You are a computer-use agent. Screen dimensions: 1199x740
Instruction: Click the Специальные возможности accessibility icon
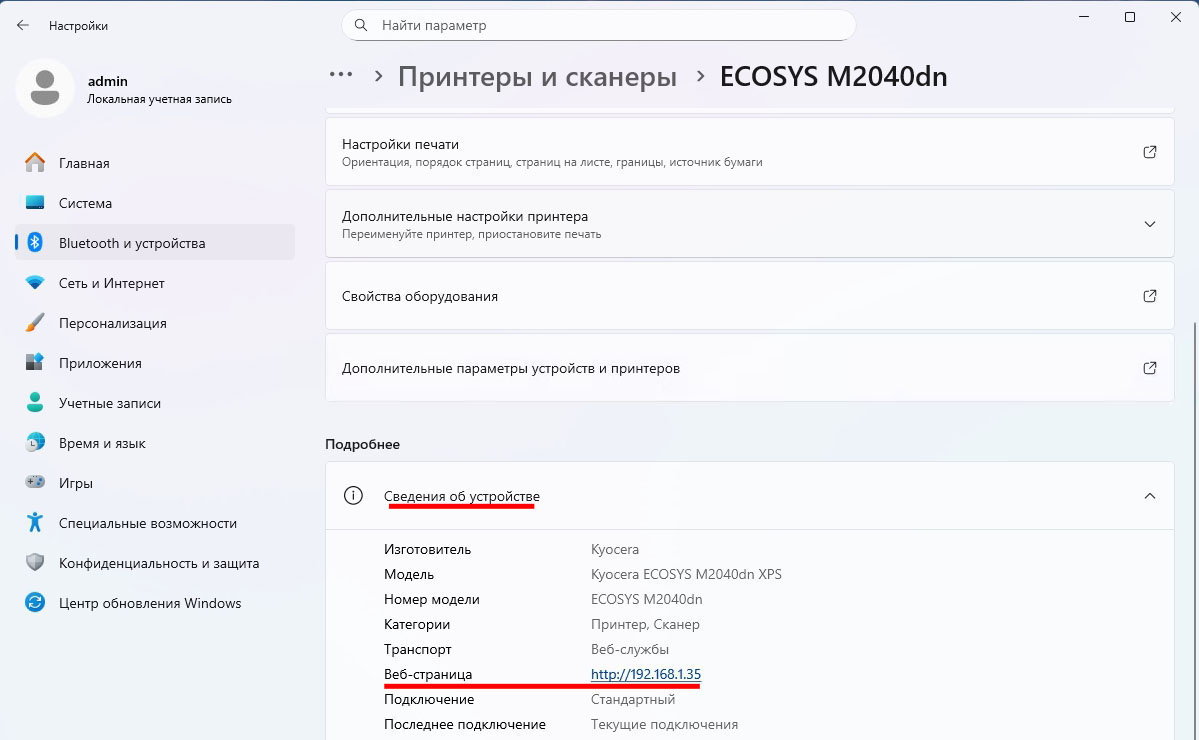coord(35,522)
